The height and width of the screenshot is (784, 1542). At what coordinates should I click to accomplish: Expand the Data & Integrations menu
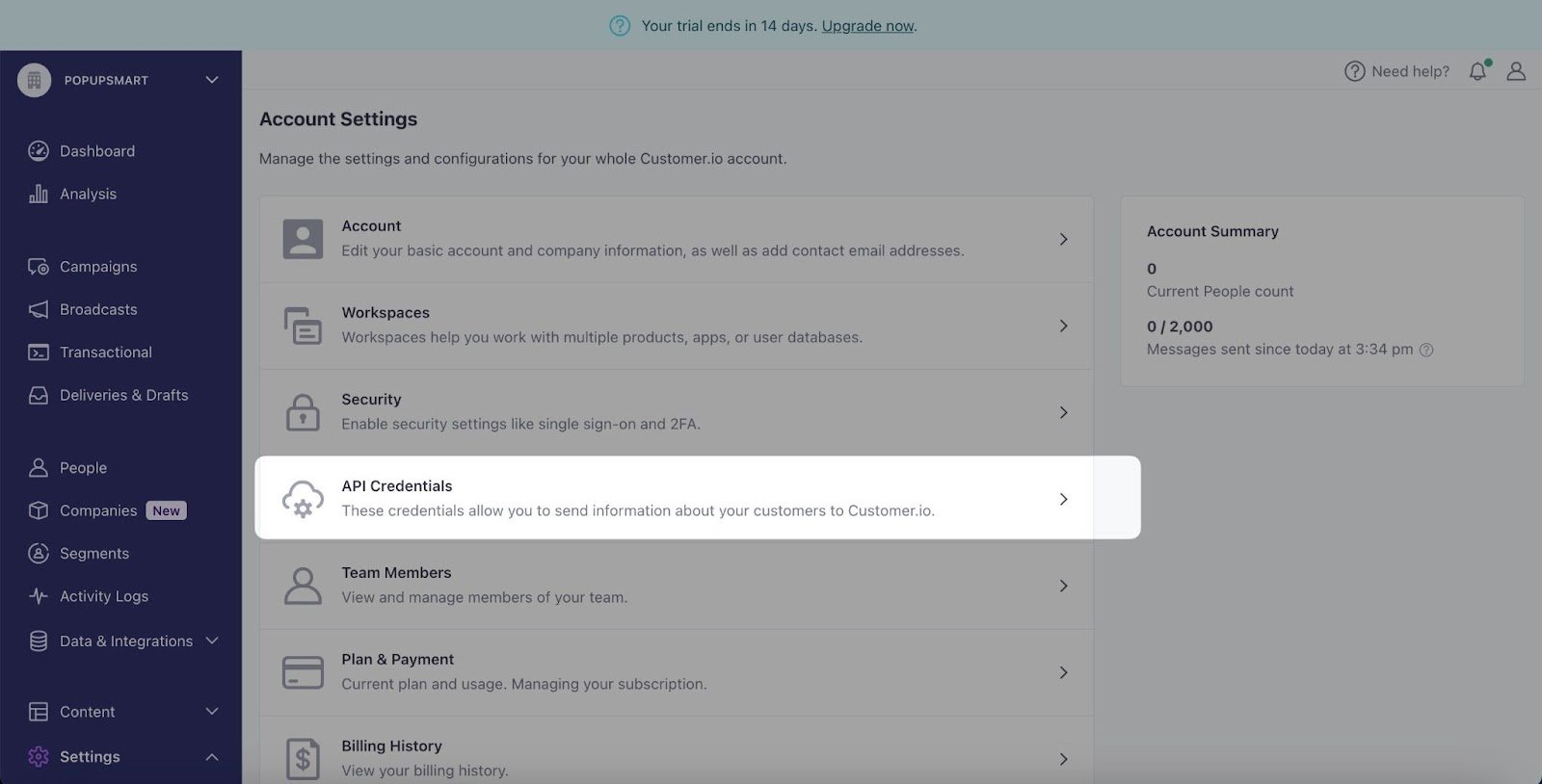point(212,640)
